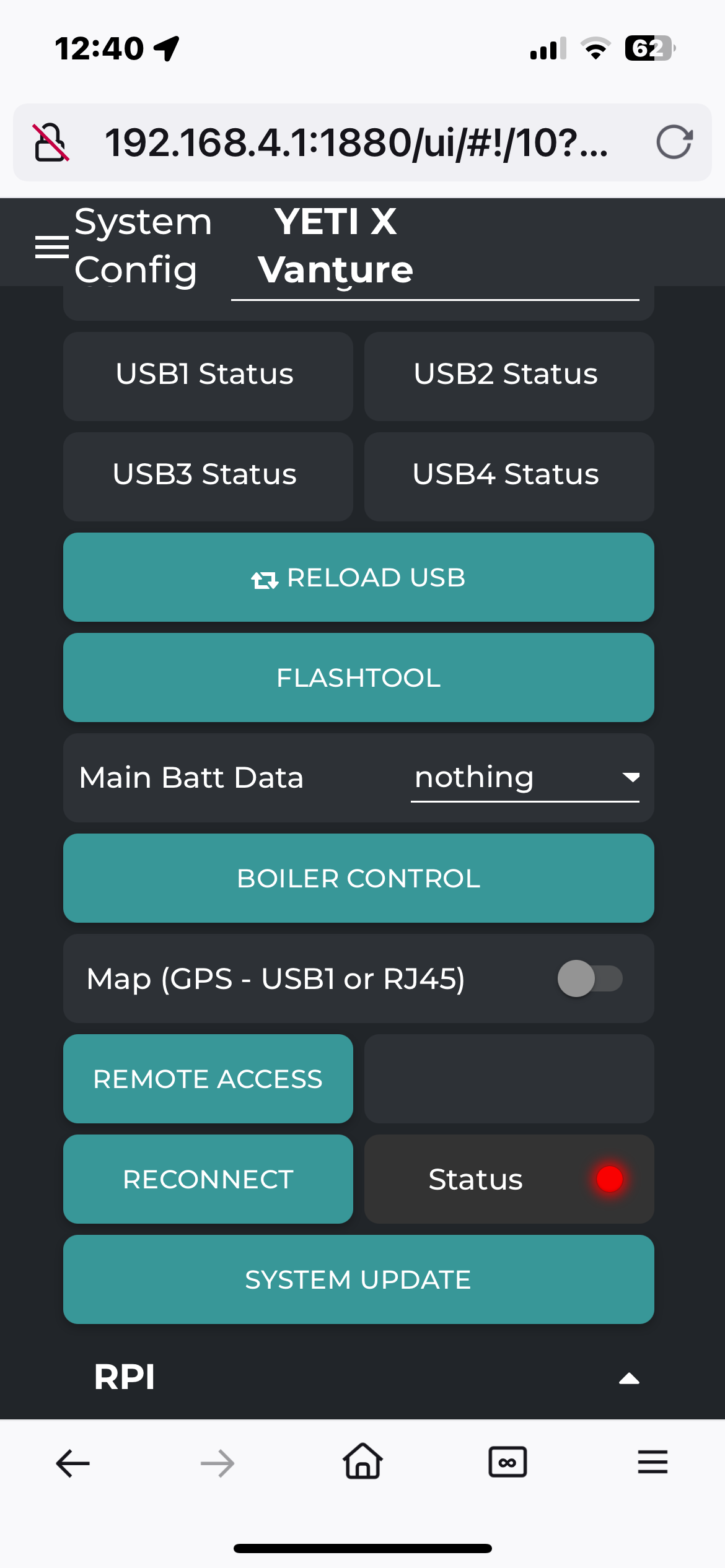Image resolution: width=725 pixels, height=1568 pixels.
Task: Toggle Map GPS USB1 or RJ45 switch
Action: 590,978
